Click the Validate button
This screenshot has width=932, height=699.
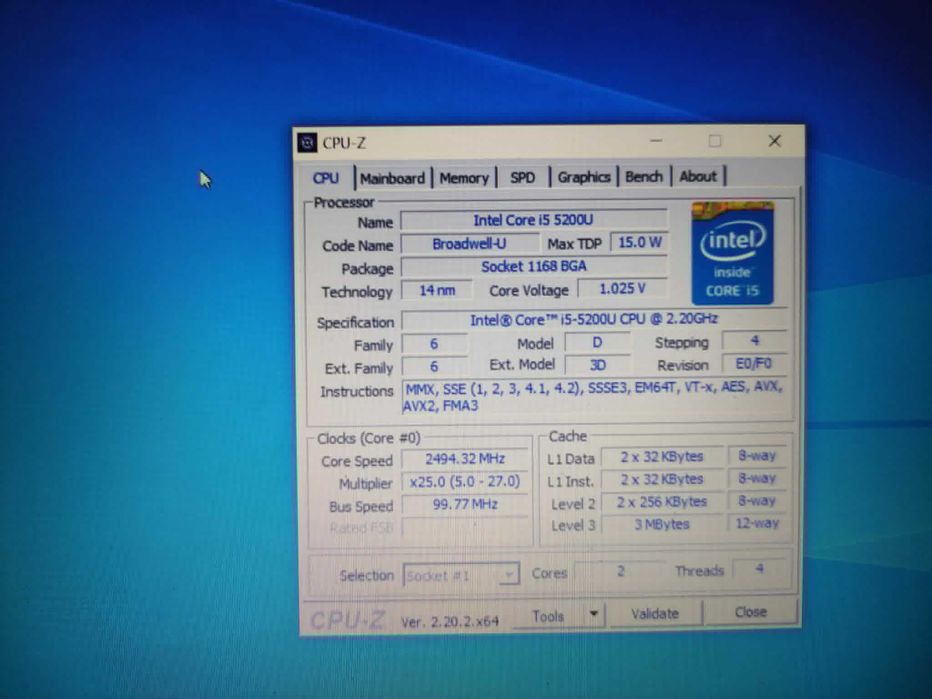coord(654,613)
